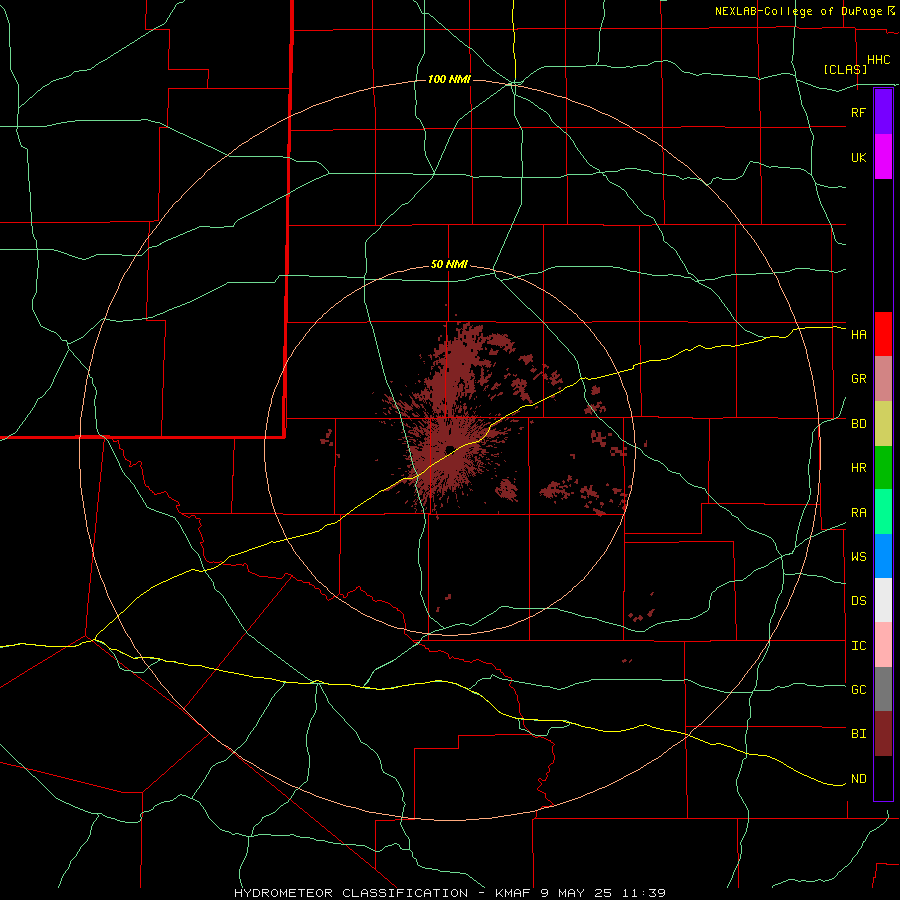This screenshot has width=900, height=900.
Task: Click the purple RF color swatch
Action: click(x=883, y=112)
